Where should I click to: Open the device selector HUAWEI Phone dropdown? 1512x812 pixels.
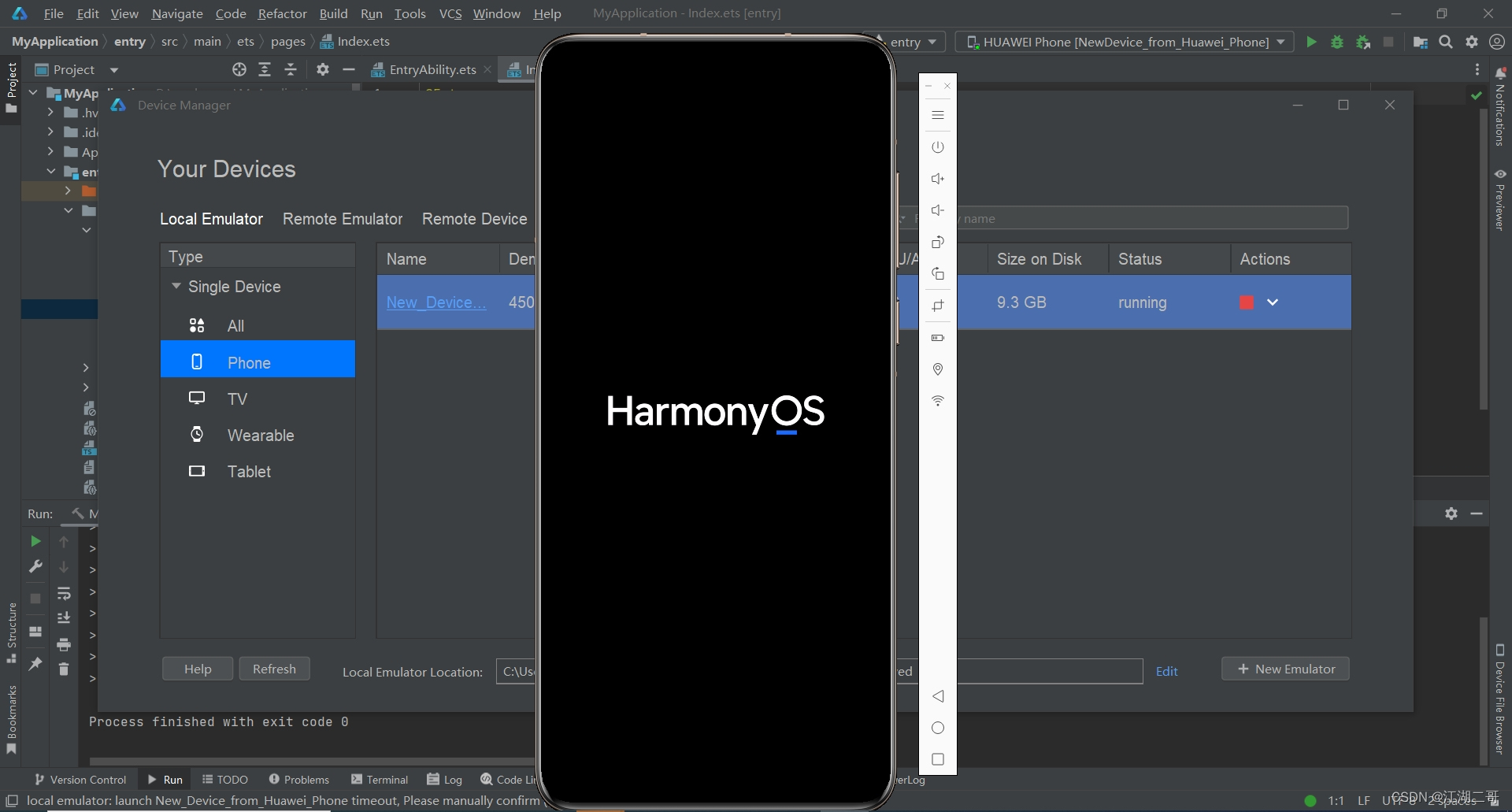tap(1125, 42)
